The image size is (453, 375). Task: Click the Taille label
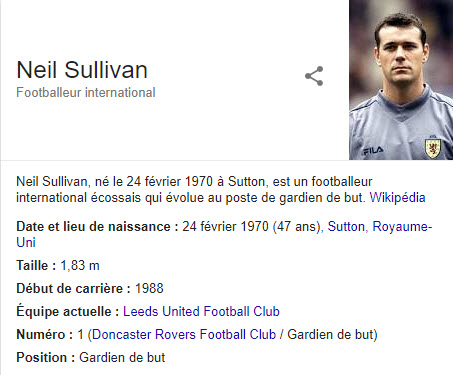36,266
